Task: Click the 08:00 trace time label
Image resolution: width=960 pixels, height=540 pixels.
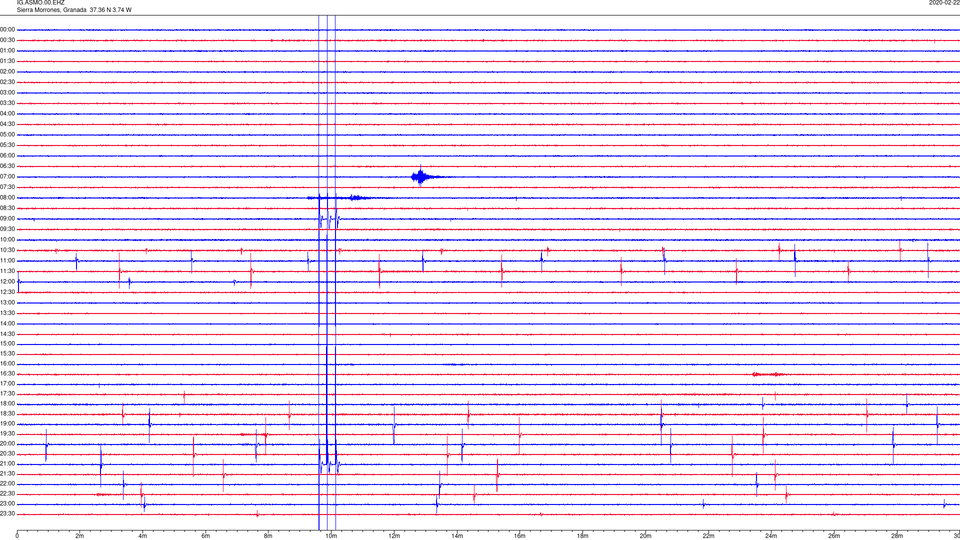Action: (7, 198)
